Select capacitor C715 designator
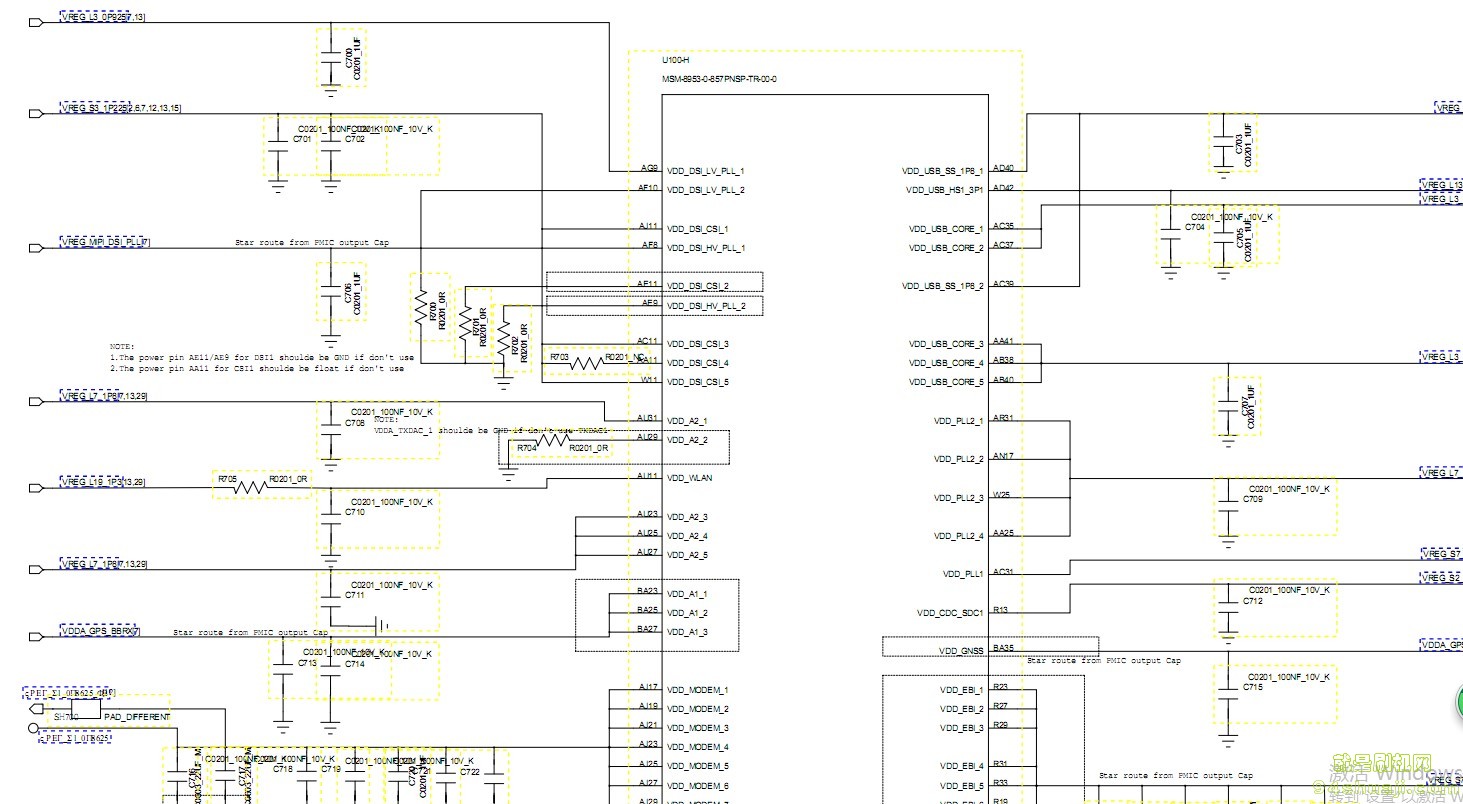Image resolution: width=1463 pixels, height=804 pixels. [x=1254, y=688]
